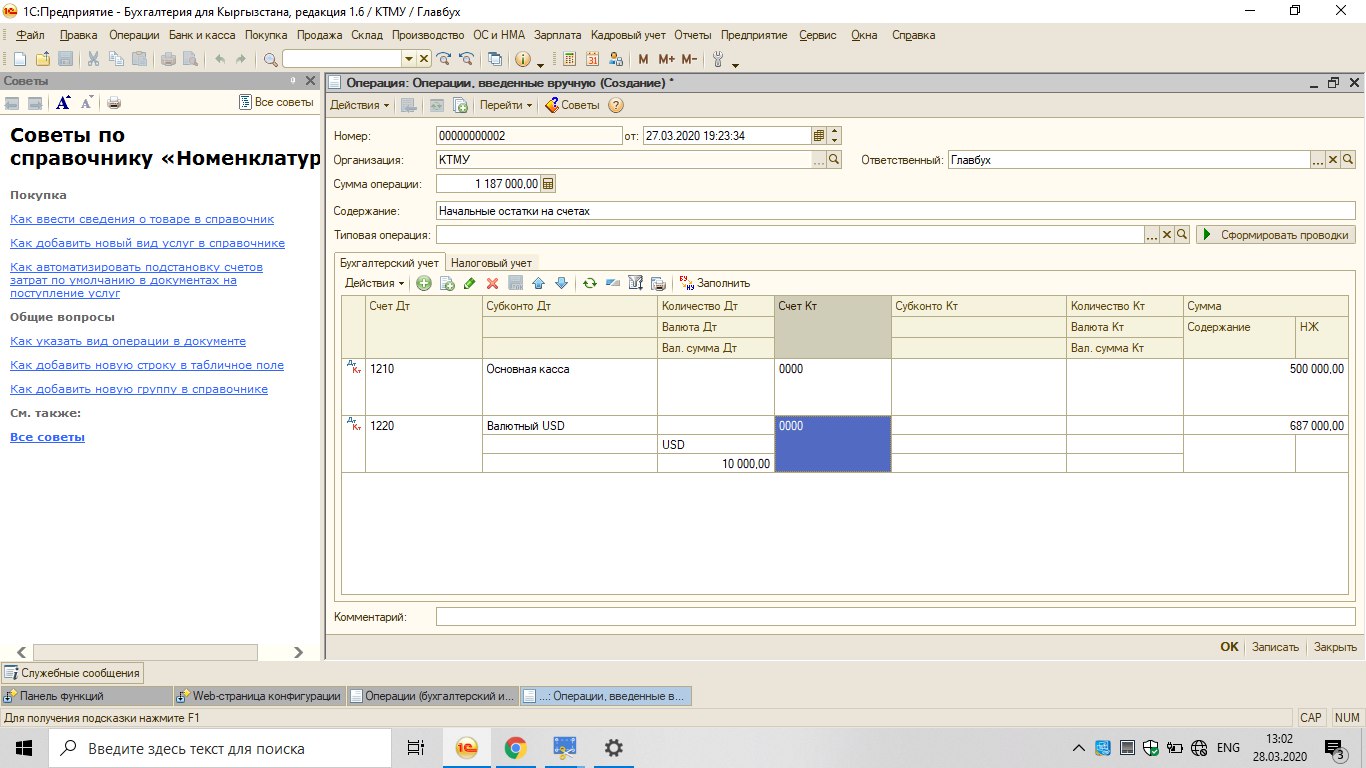Image resolution: width=1366 pixels, height=768 pixels.
Task: Select the Бухгалтерский учет tab
Action: (x=389, y=263)
